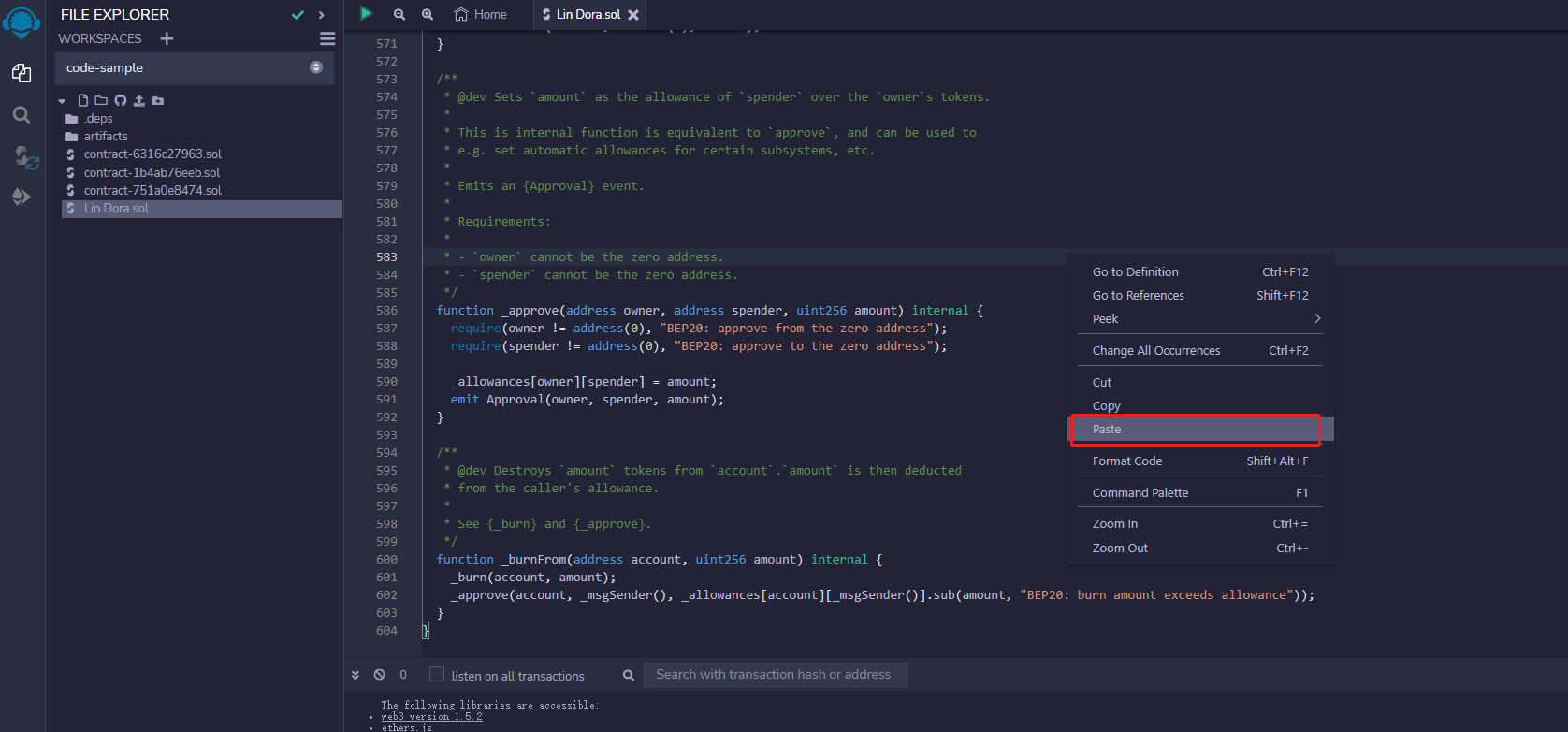Click the Remix logo icon
1568x732 pixels.
(x=22, y=22)
